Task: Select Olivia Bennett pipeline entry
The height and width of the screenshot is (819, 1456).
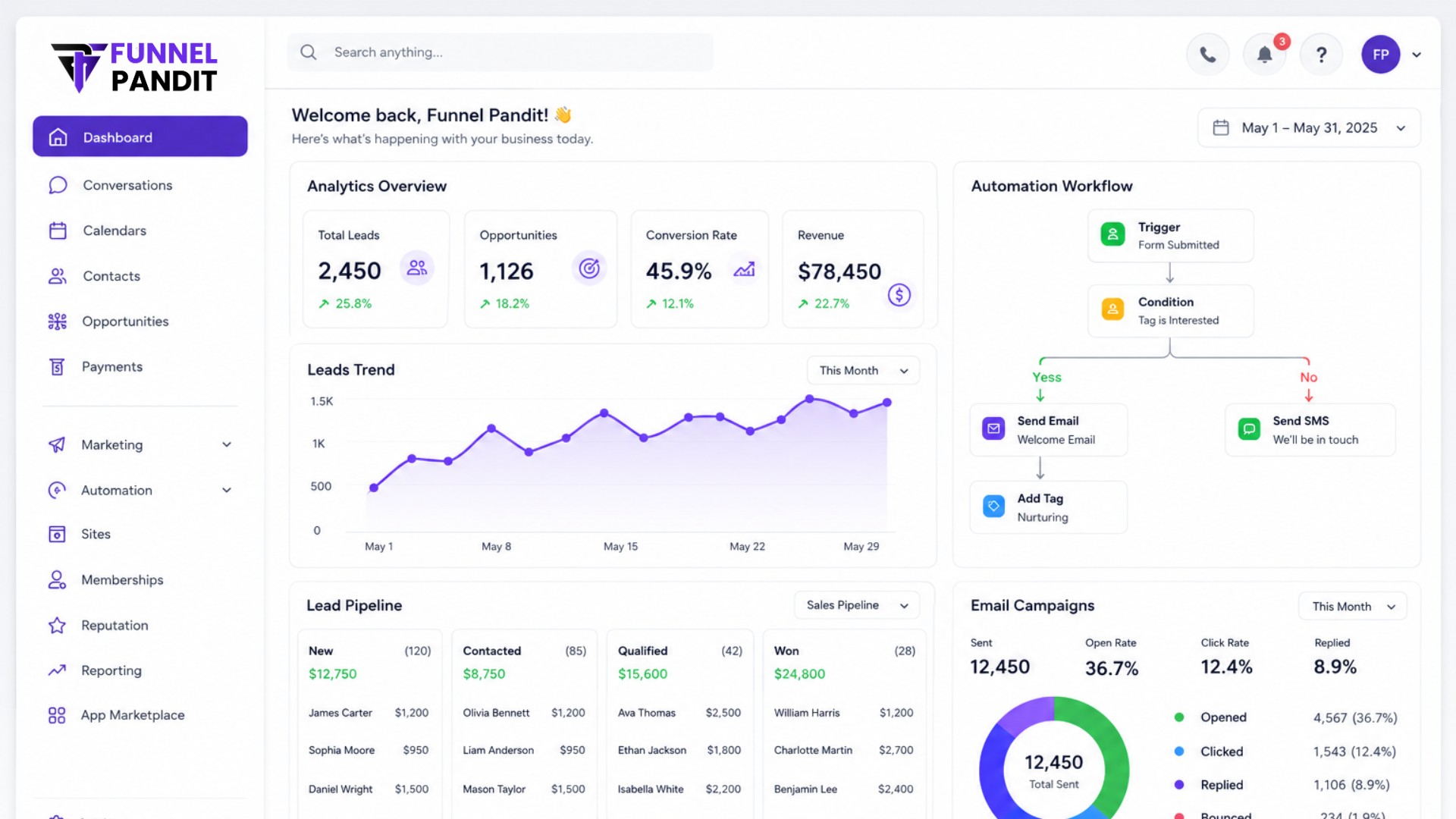Action: (524, 713)
